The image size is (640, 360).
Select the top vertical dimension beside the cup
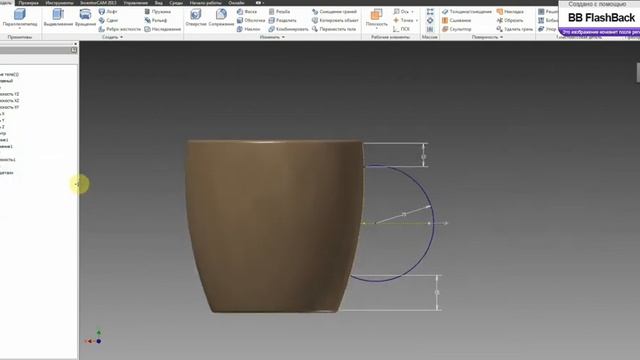[x=424, y=156]
